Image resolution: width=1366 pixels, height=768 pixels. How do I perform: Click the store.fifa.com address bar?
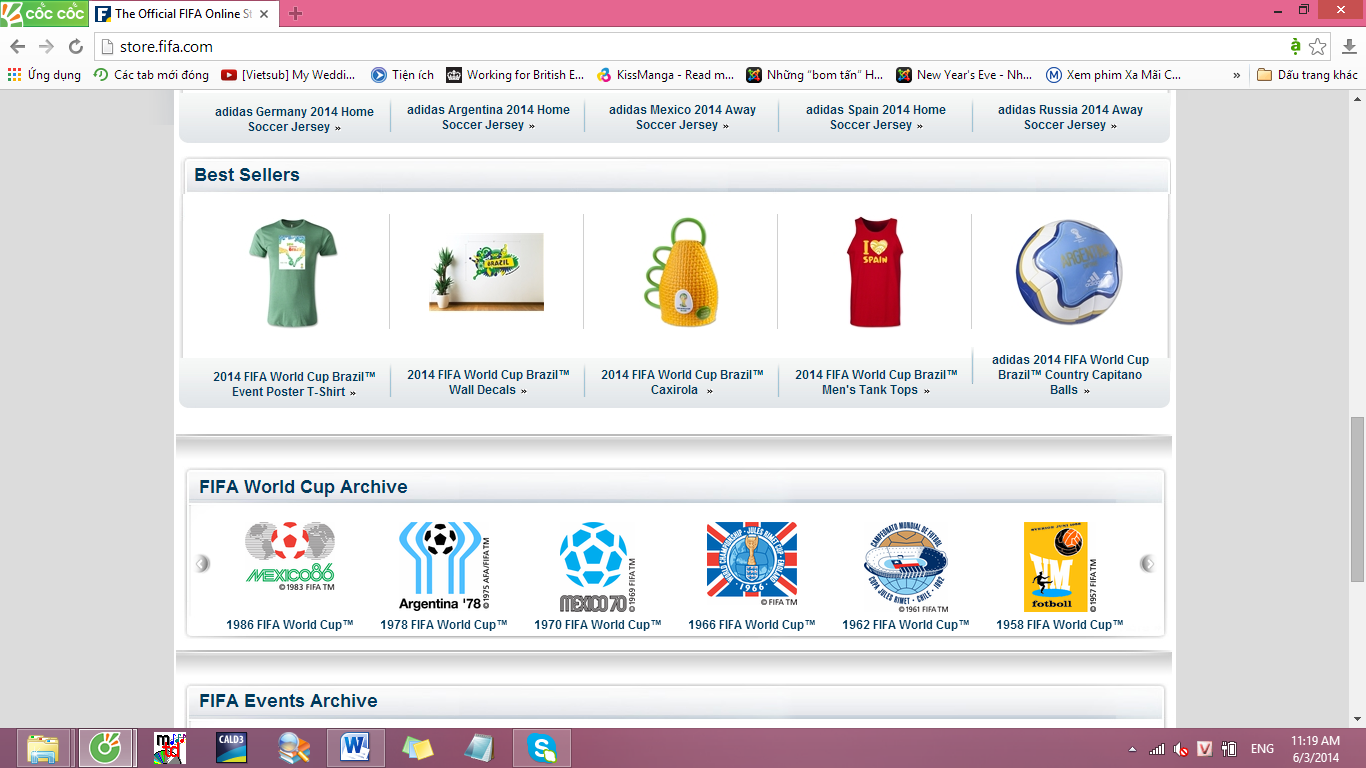[690, 47]
